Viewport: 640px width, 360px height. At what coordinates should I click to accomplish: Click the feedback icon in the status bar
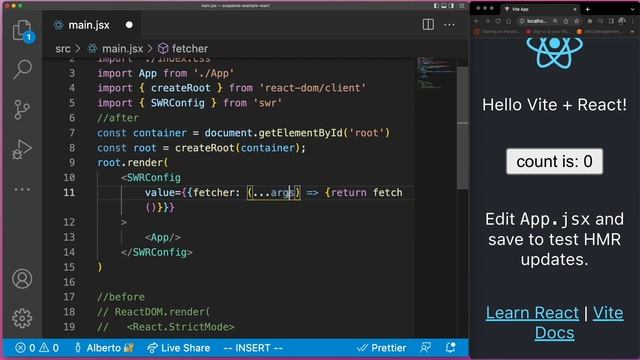[425, 348]
